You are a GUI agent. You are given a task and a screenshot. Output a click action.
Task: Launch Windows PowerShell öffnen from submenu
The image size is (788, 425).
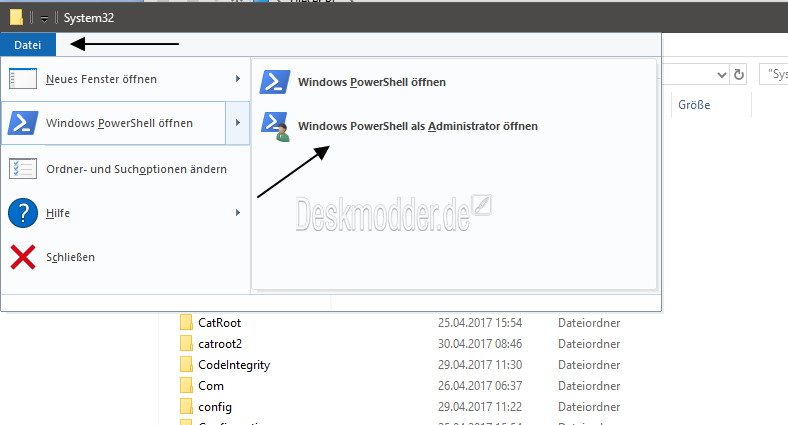coord(371,82)
